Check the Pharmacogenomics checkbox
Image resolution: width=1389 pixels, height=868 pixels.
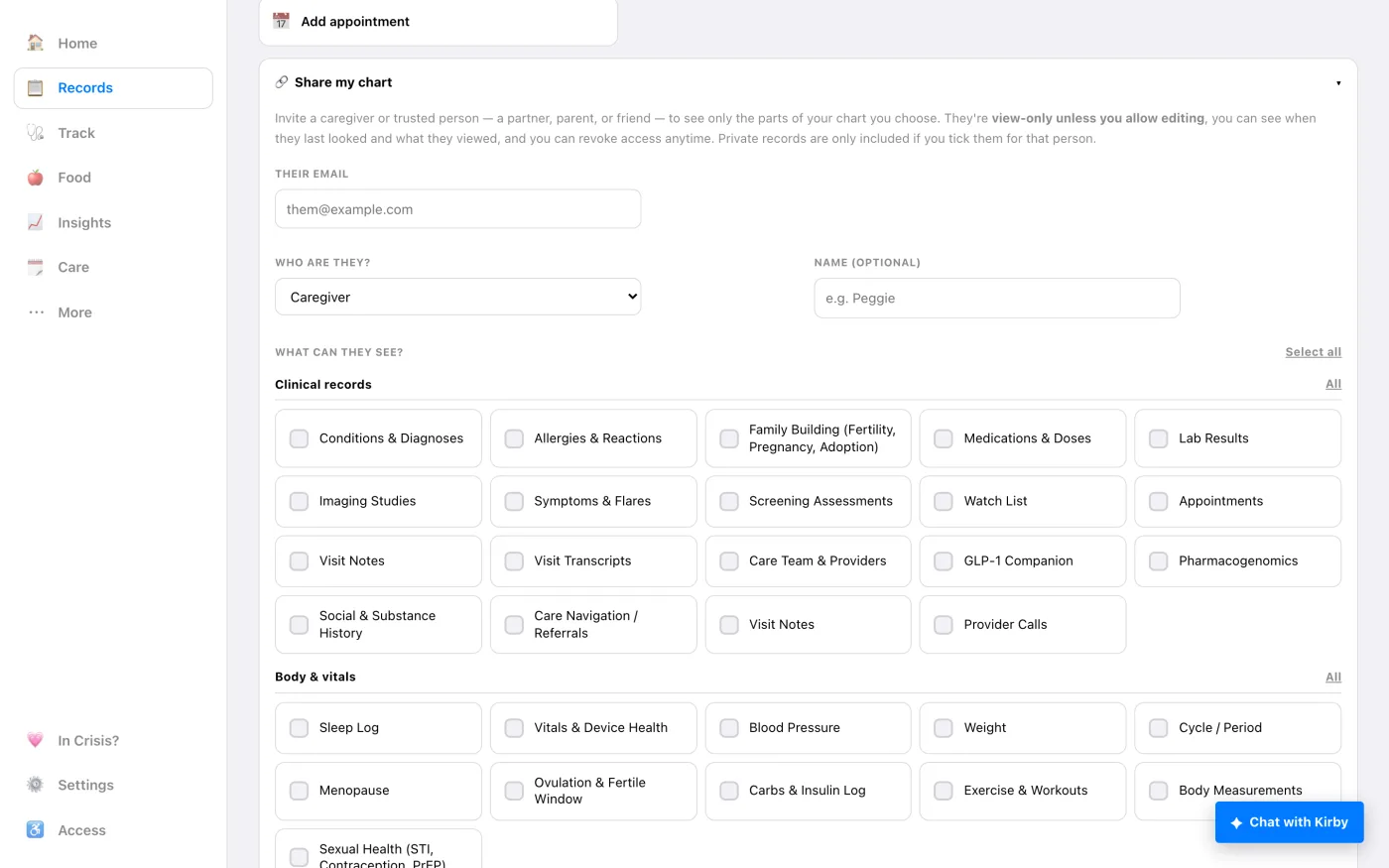point(1158,561)
